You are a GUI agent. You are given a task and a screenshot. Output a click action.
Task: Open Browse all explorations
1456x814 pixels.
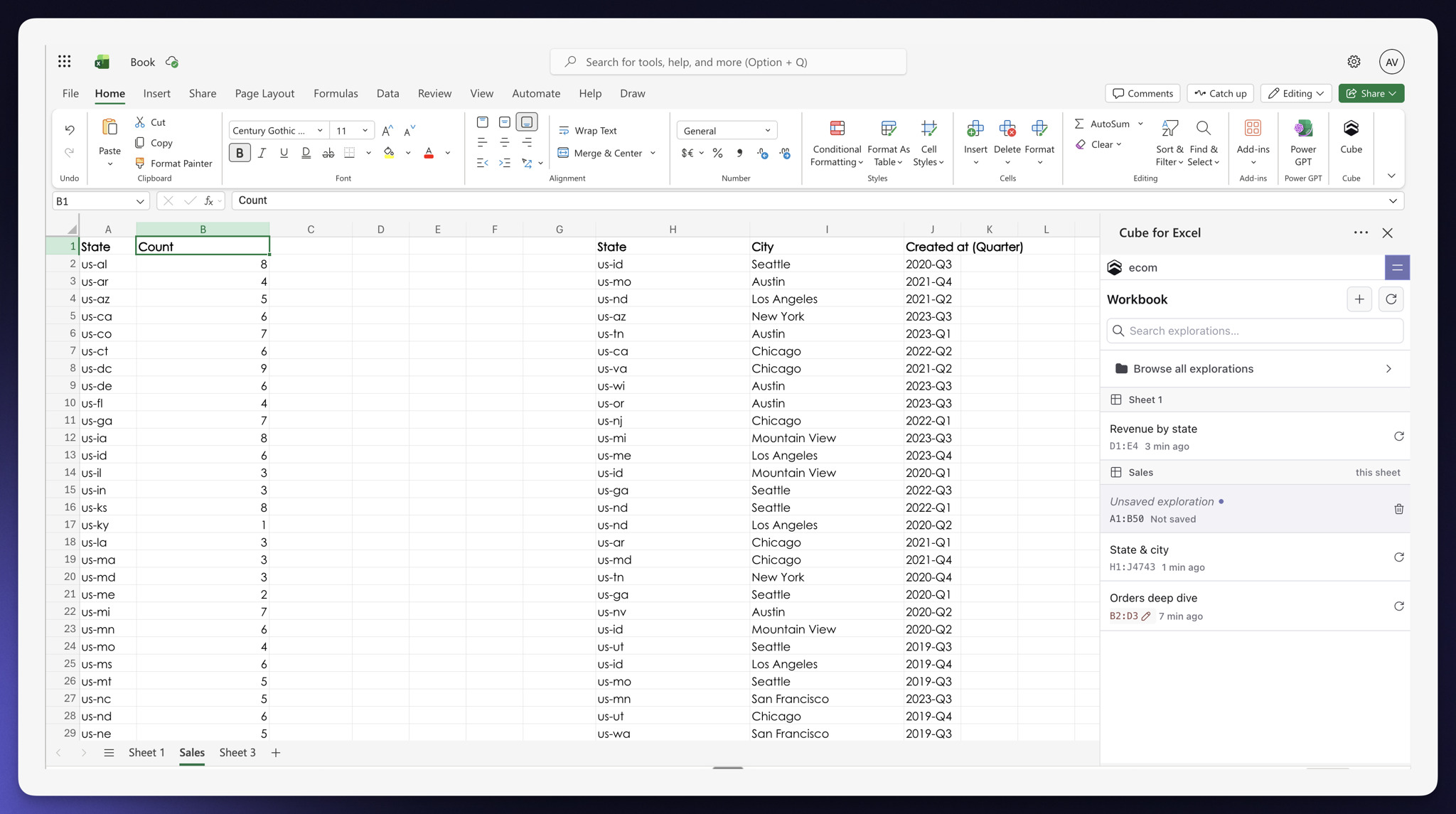pos(1255,368)
